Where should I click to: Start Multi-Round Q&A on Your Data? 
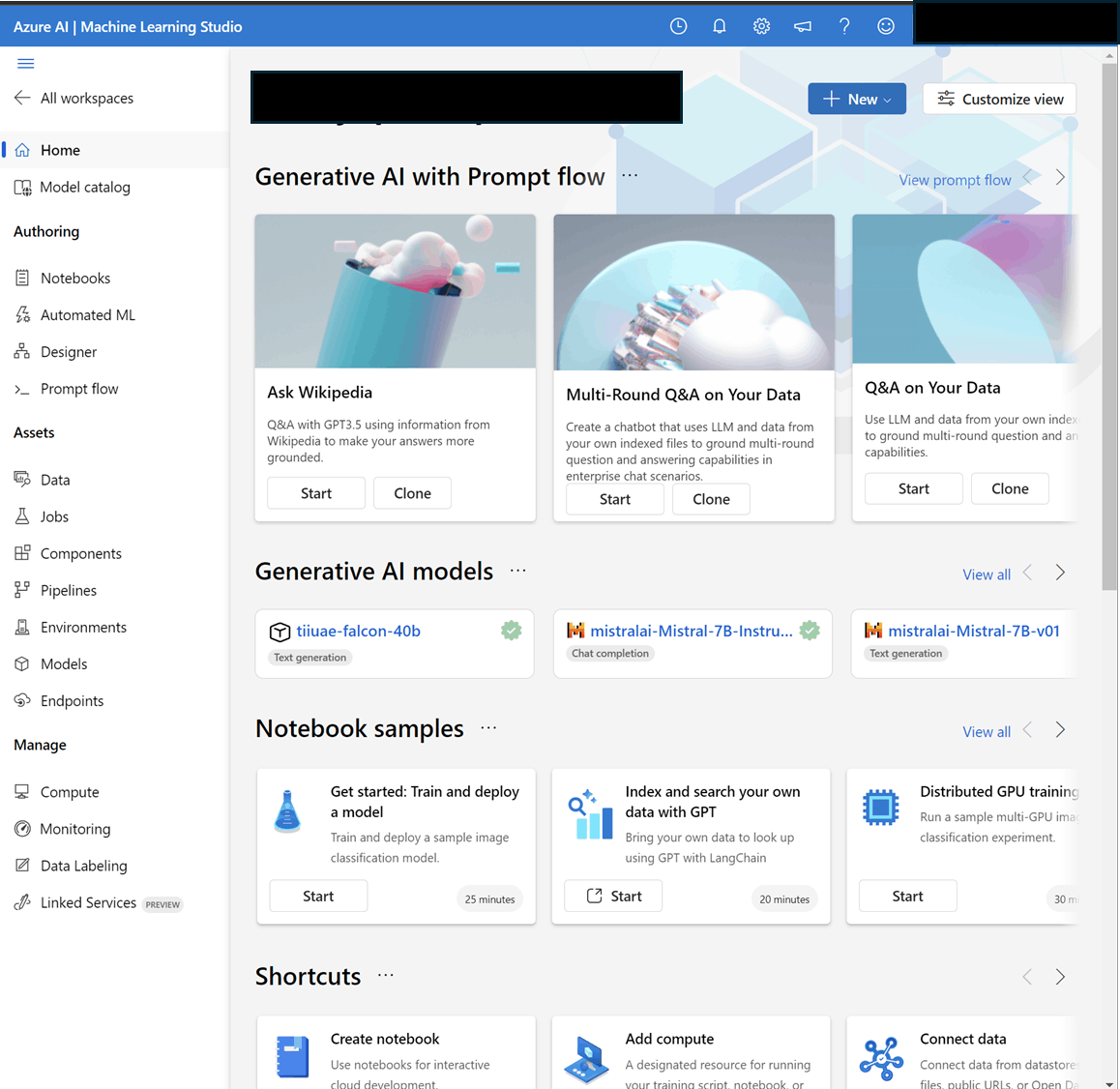[x=614, y=499]
